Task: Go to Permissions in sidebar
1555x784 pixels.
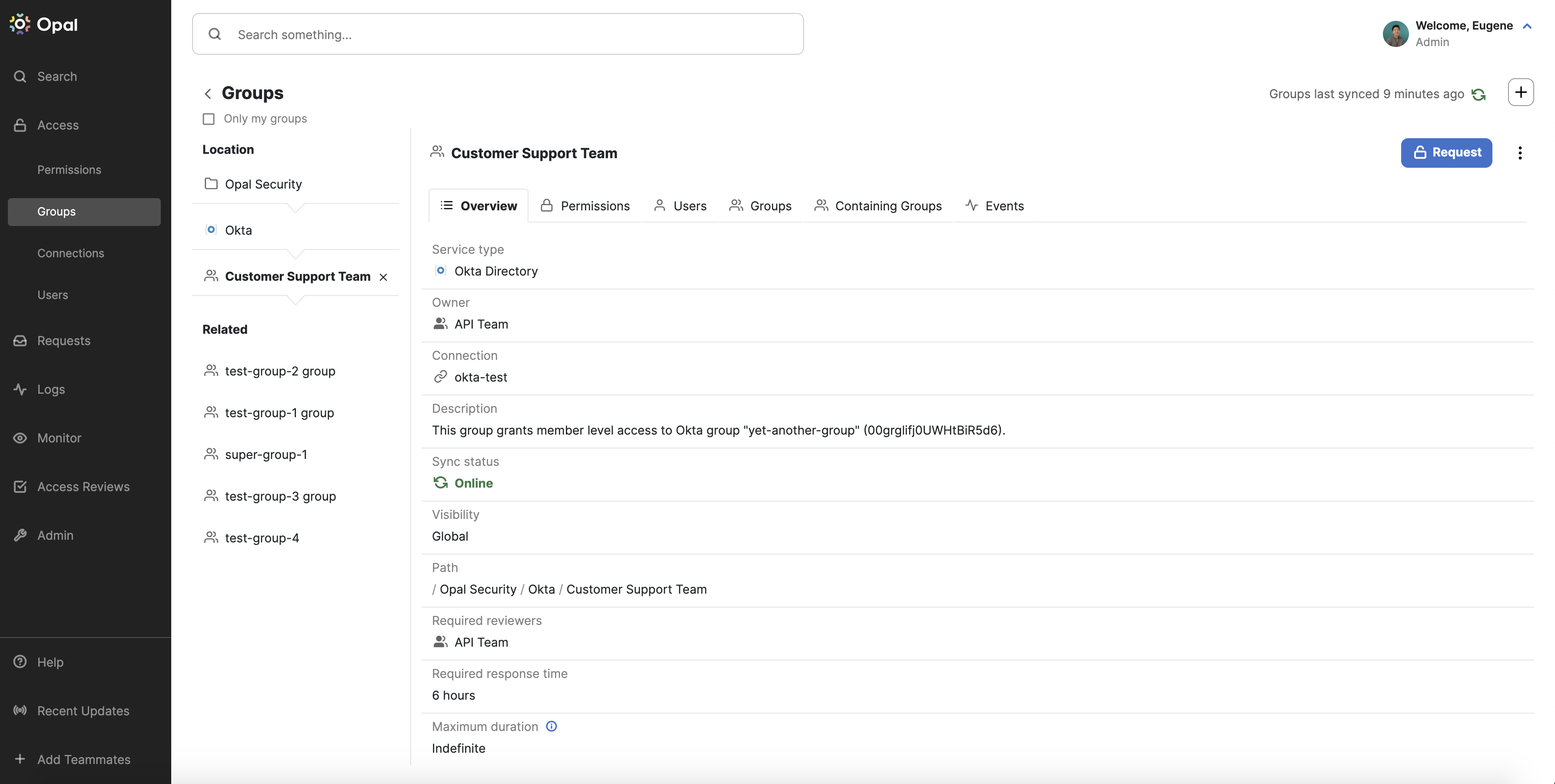Action: [x=70, y=169]
